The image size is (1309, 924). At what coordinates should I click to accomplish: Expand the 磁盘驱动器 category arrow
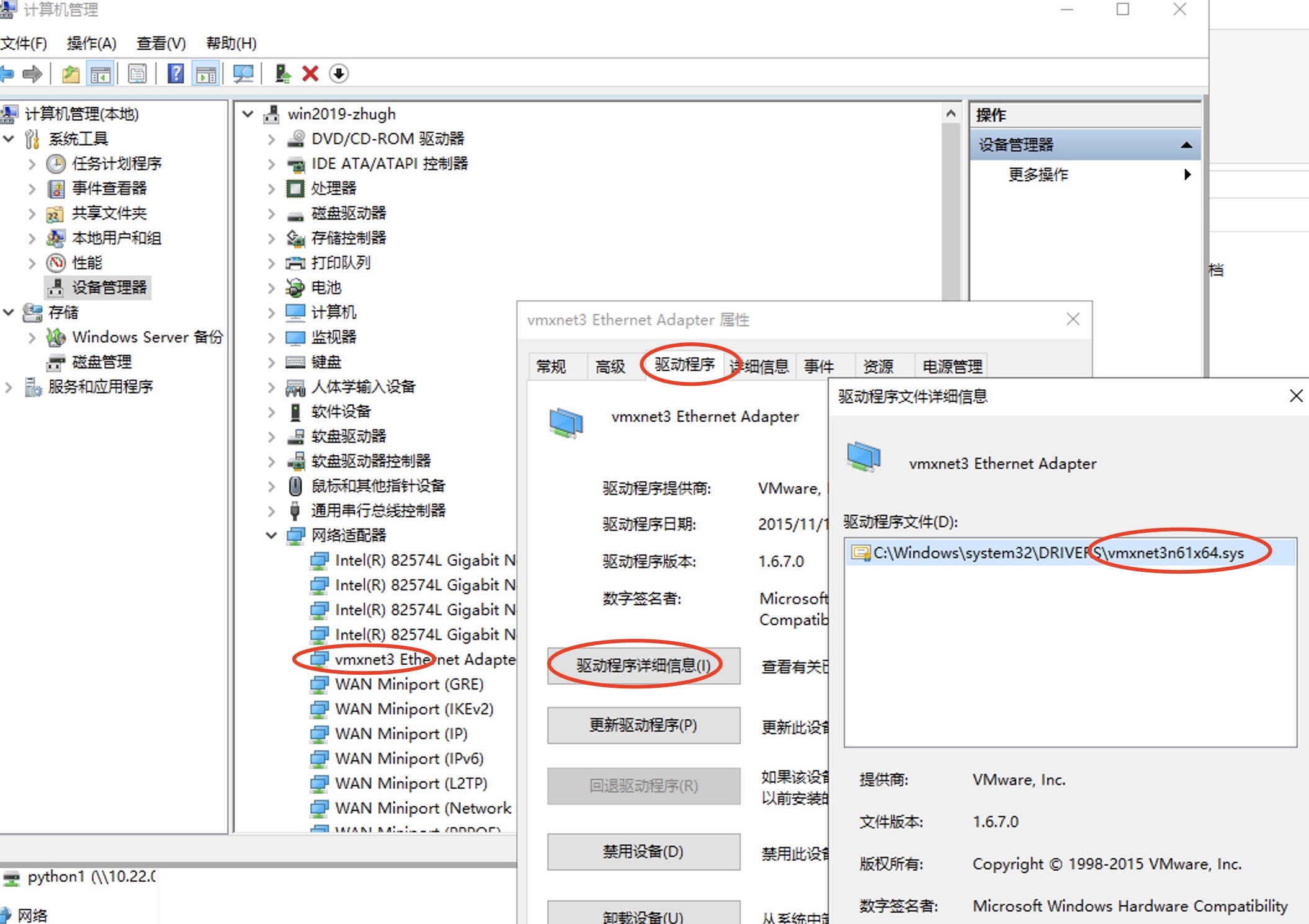[x=271, y=214]
